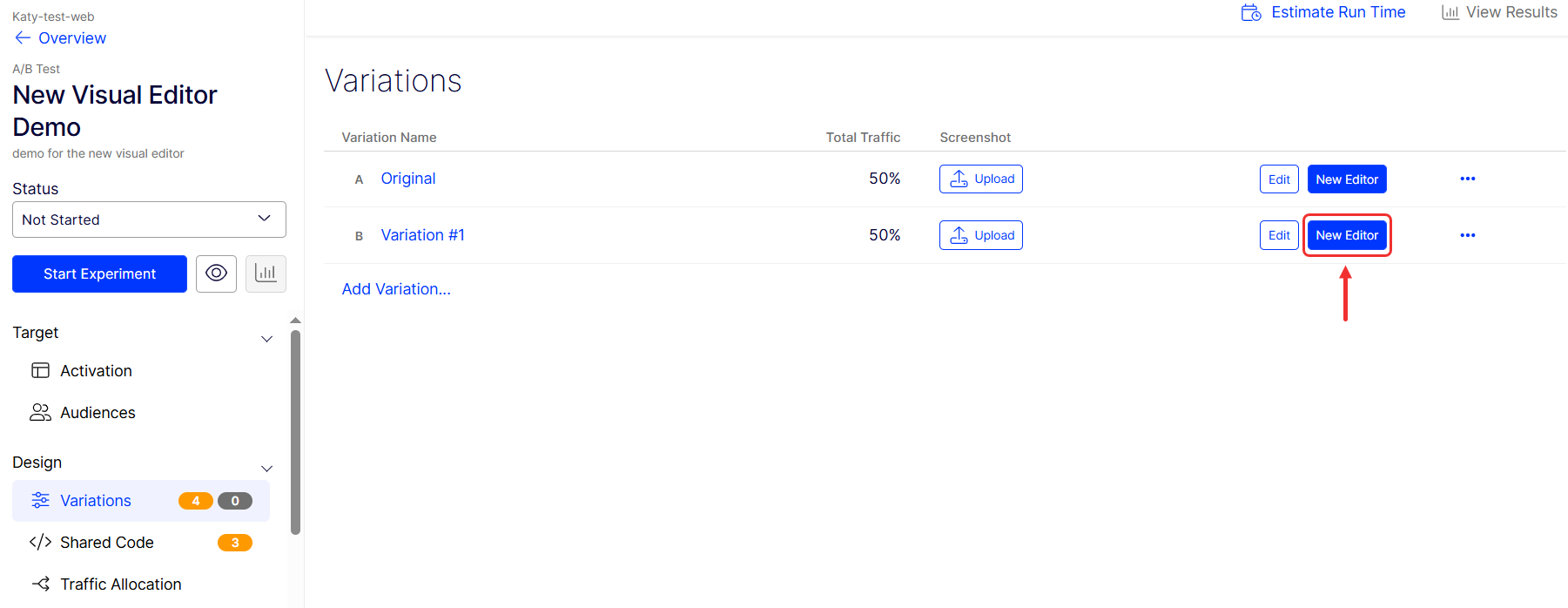This screenshot has height=608, width=1568.
Task: Click the Estimate Run Time calendar icon
Action: (x=1251, y=12)
